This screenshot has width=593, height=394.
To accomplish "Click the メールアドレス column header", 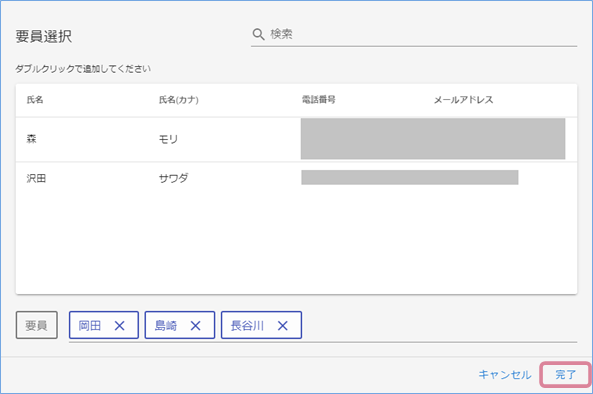I will (463, 100).
